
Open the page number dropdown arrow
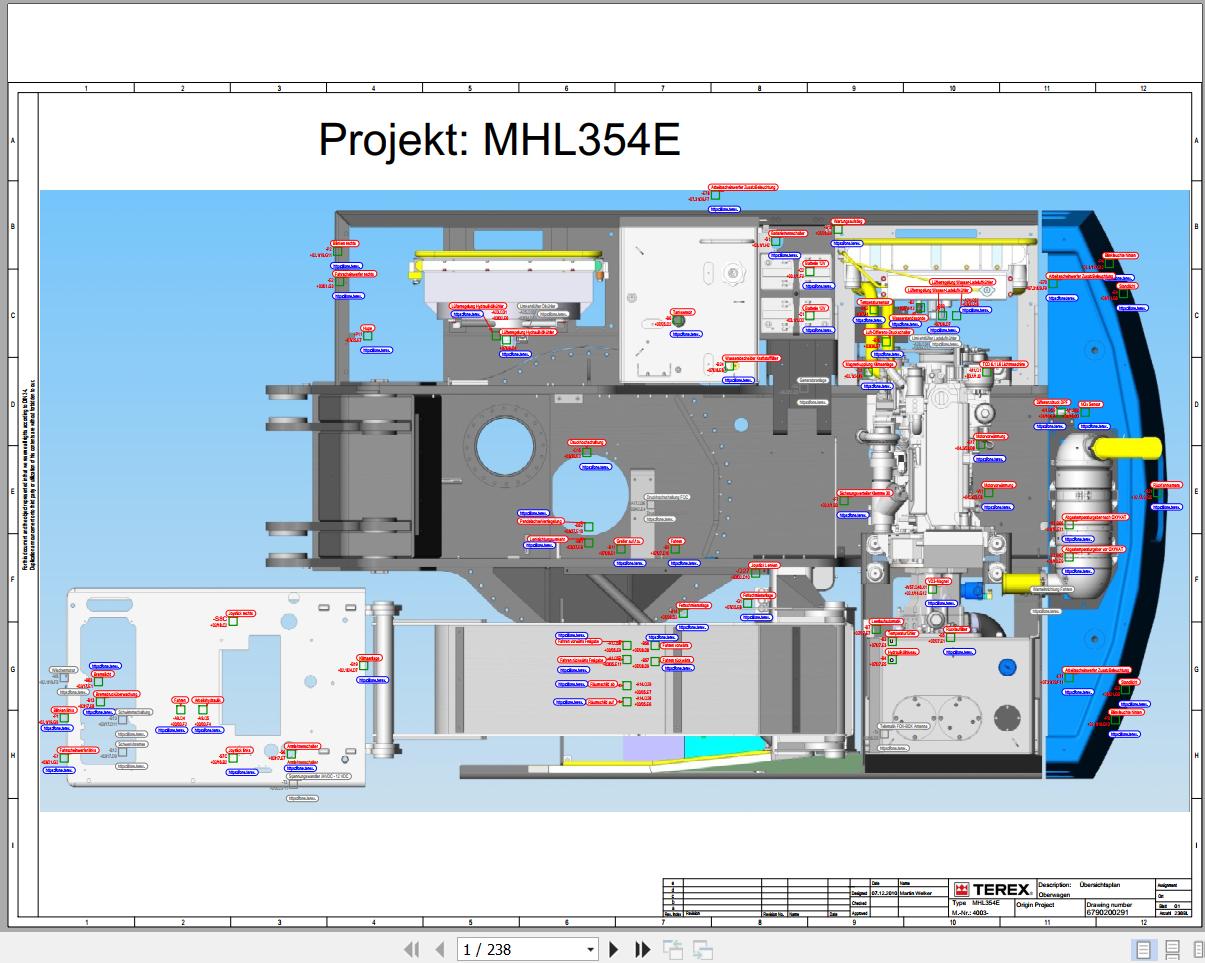(590, 949)
